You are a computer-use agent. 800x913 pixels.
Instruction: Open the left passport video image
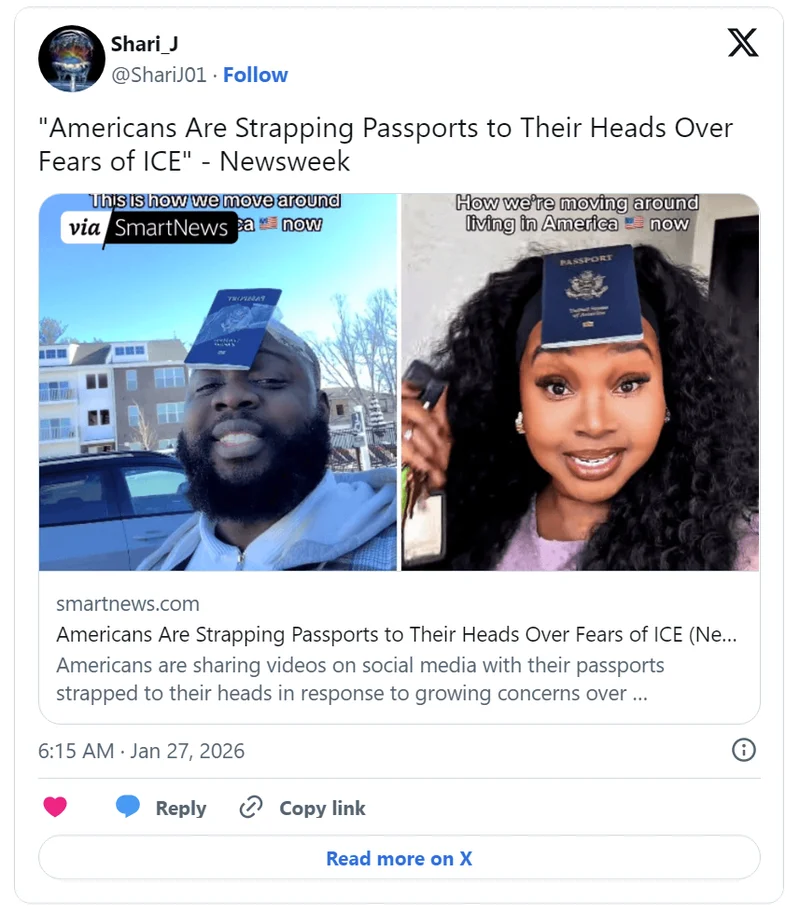(x=218, y=382)
